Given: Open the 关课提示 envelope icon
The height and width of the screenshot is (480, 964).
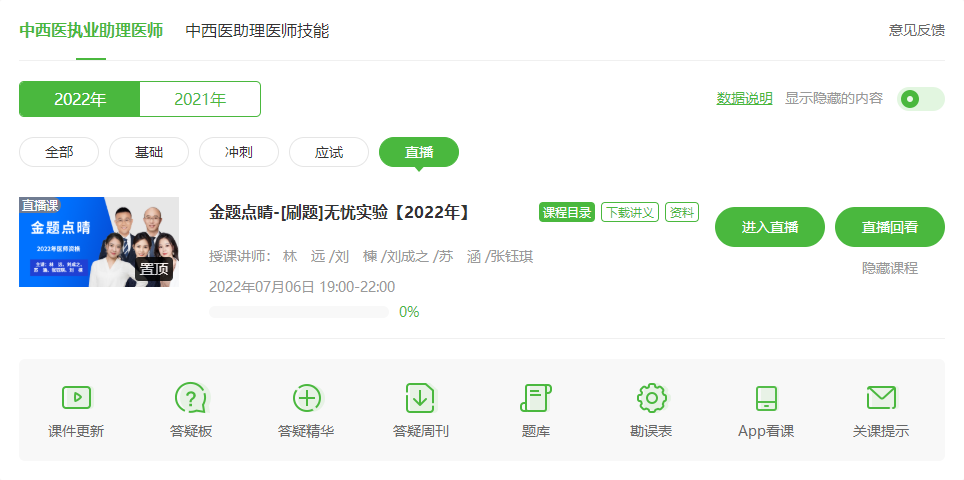Looking at the screenshot, I should point(880,398).
